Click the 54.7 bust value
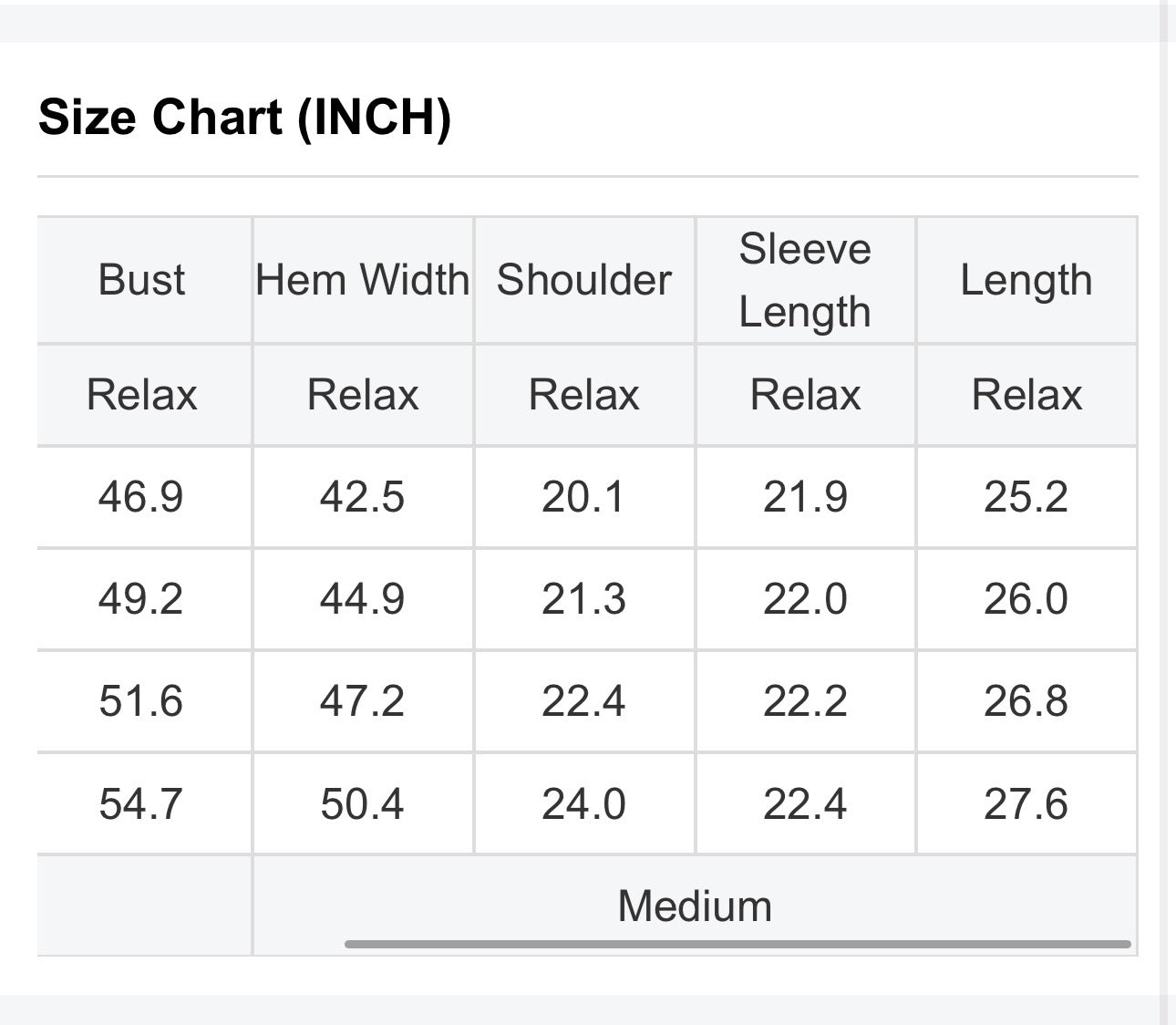 pos(141,804)
